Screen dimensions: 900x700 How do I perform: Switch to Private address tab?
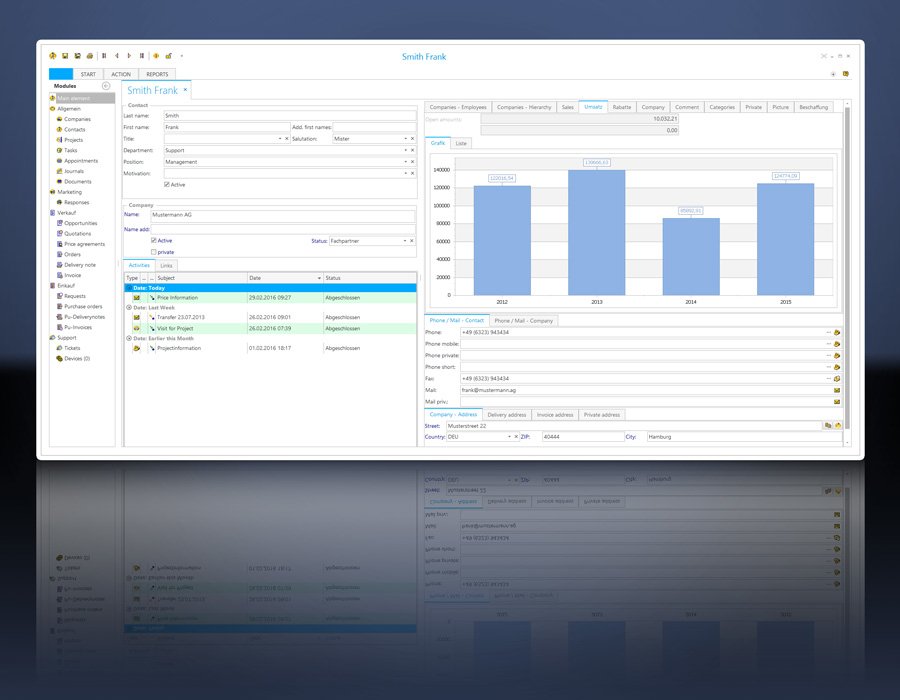[602, 415]
